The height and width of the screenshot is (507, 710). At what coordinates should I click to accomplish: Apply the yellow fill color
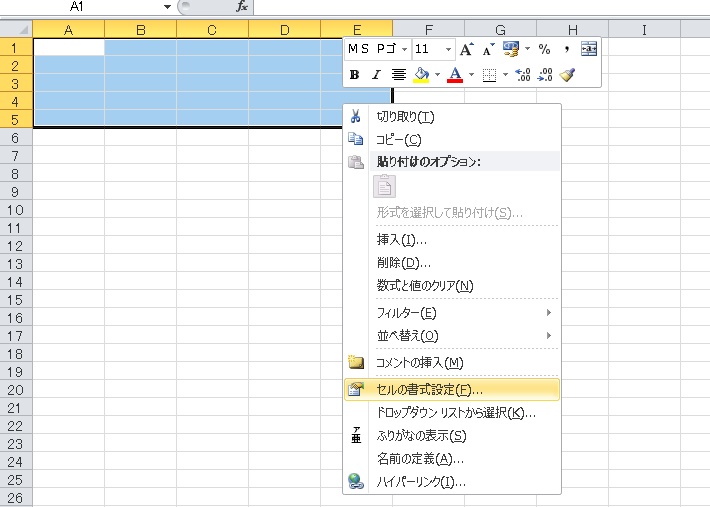[421, 74]
